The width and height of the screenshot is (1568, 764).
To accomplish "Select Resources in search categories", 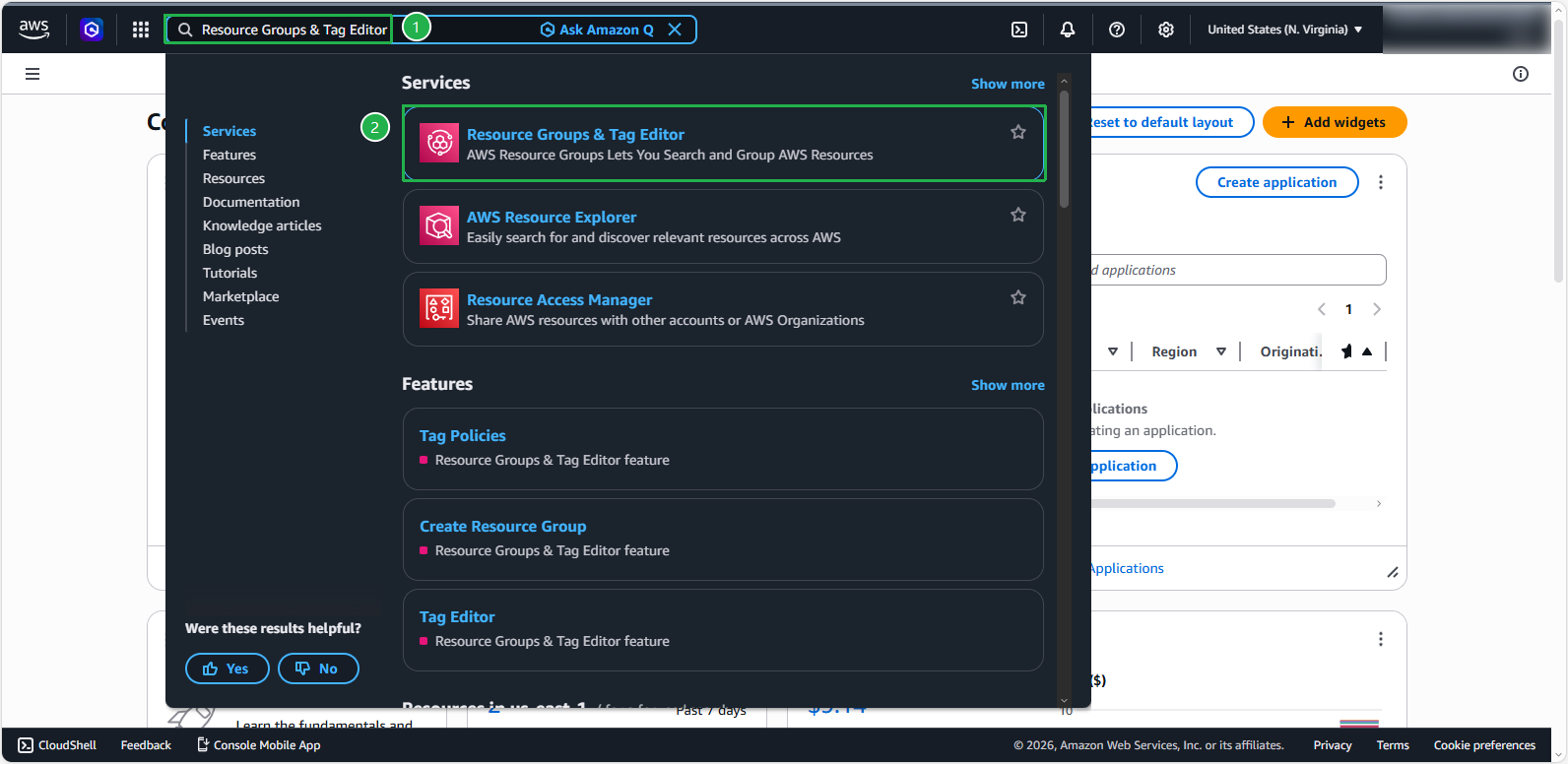I will point(233,178).
